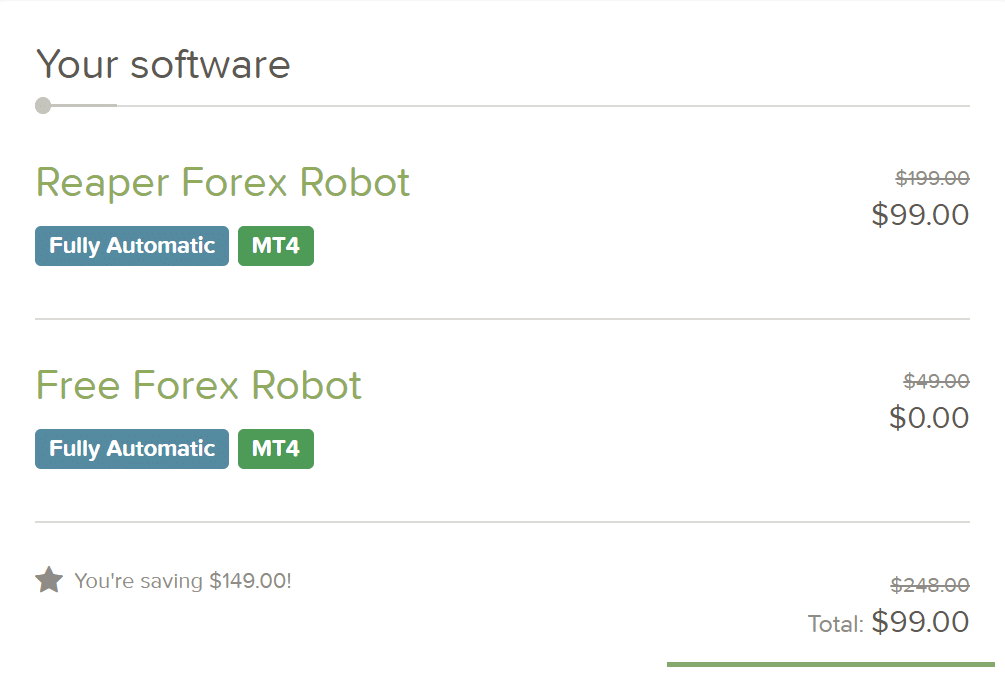1005x689 pixels.
Task: Click the green bar below the total
Action: coord(831,665)
